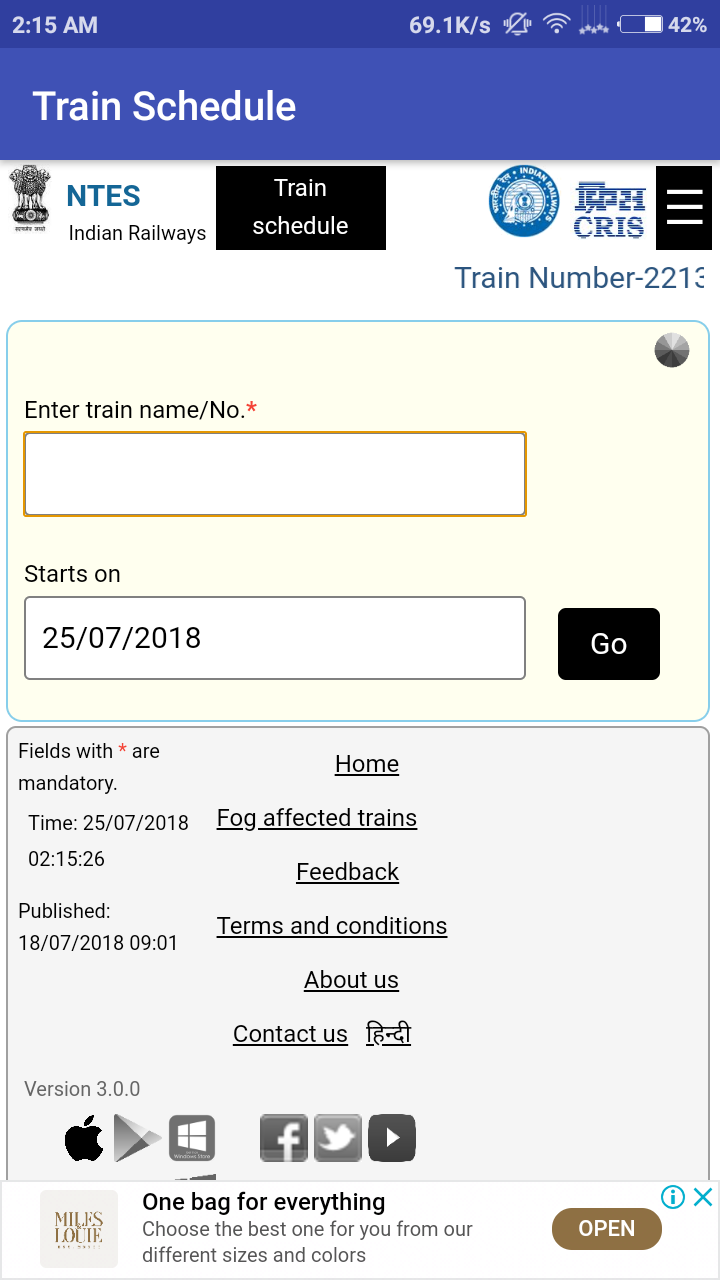This screenshot has width=720, height=1280.
Task: Select the Train schedule tab
Action: pos(301,208)
